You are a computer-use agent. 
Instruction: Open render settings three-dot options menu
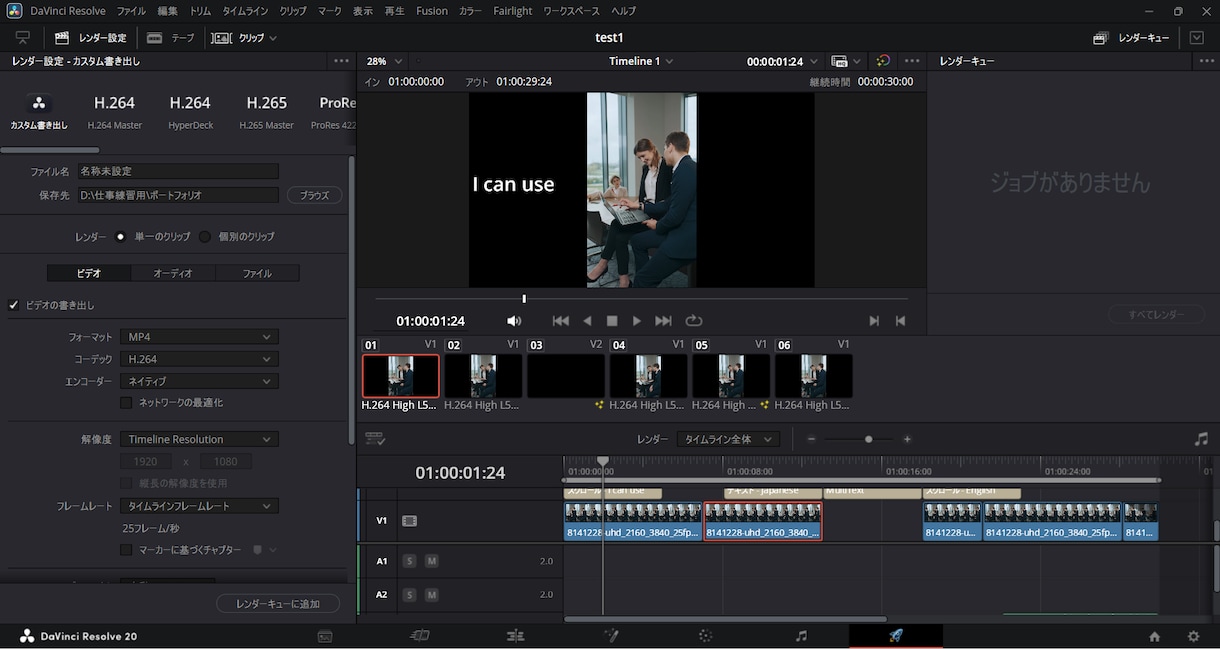point(342,61)
